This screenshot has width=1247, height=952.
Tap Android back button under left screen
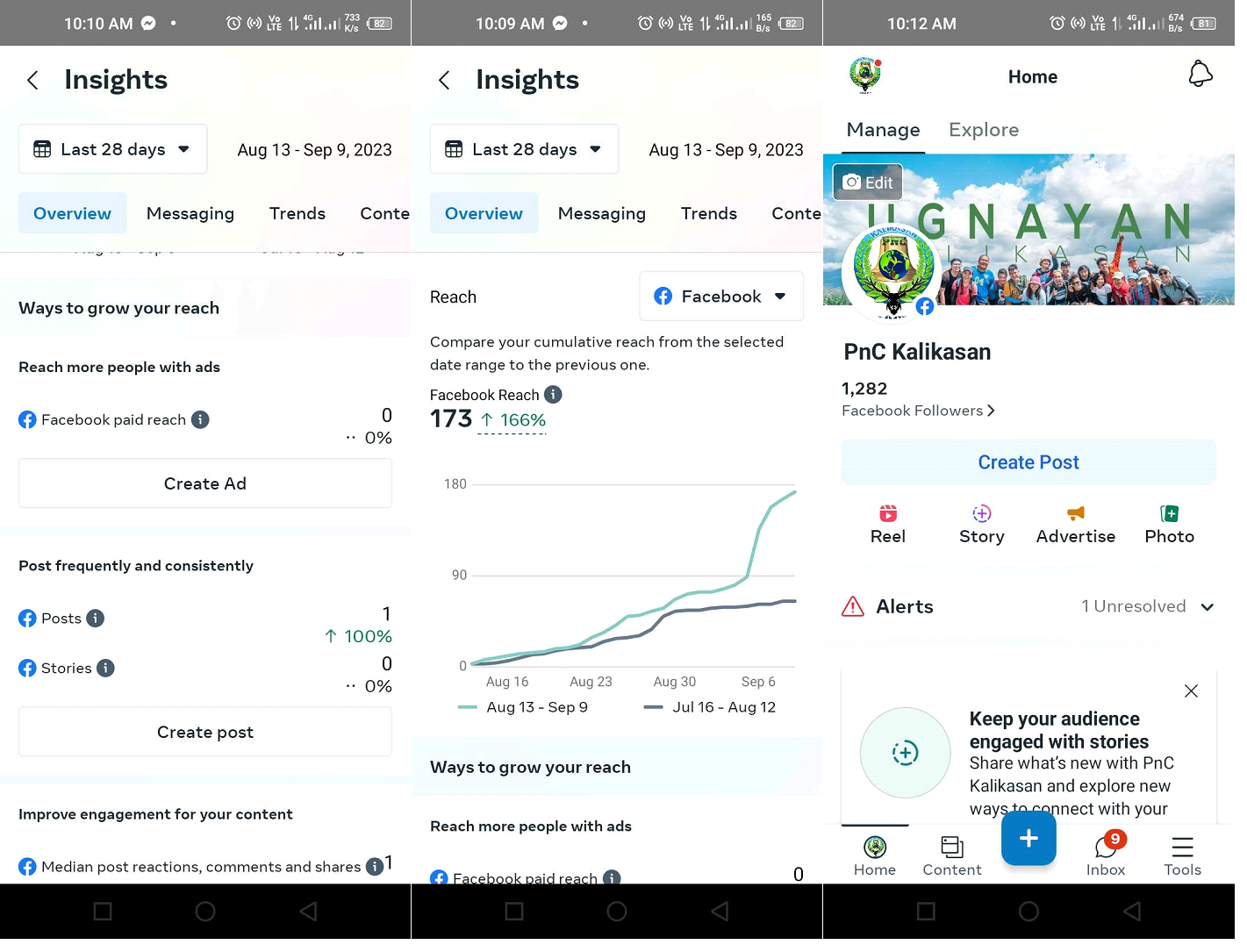308,912
